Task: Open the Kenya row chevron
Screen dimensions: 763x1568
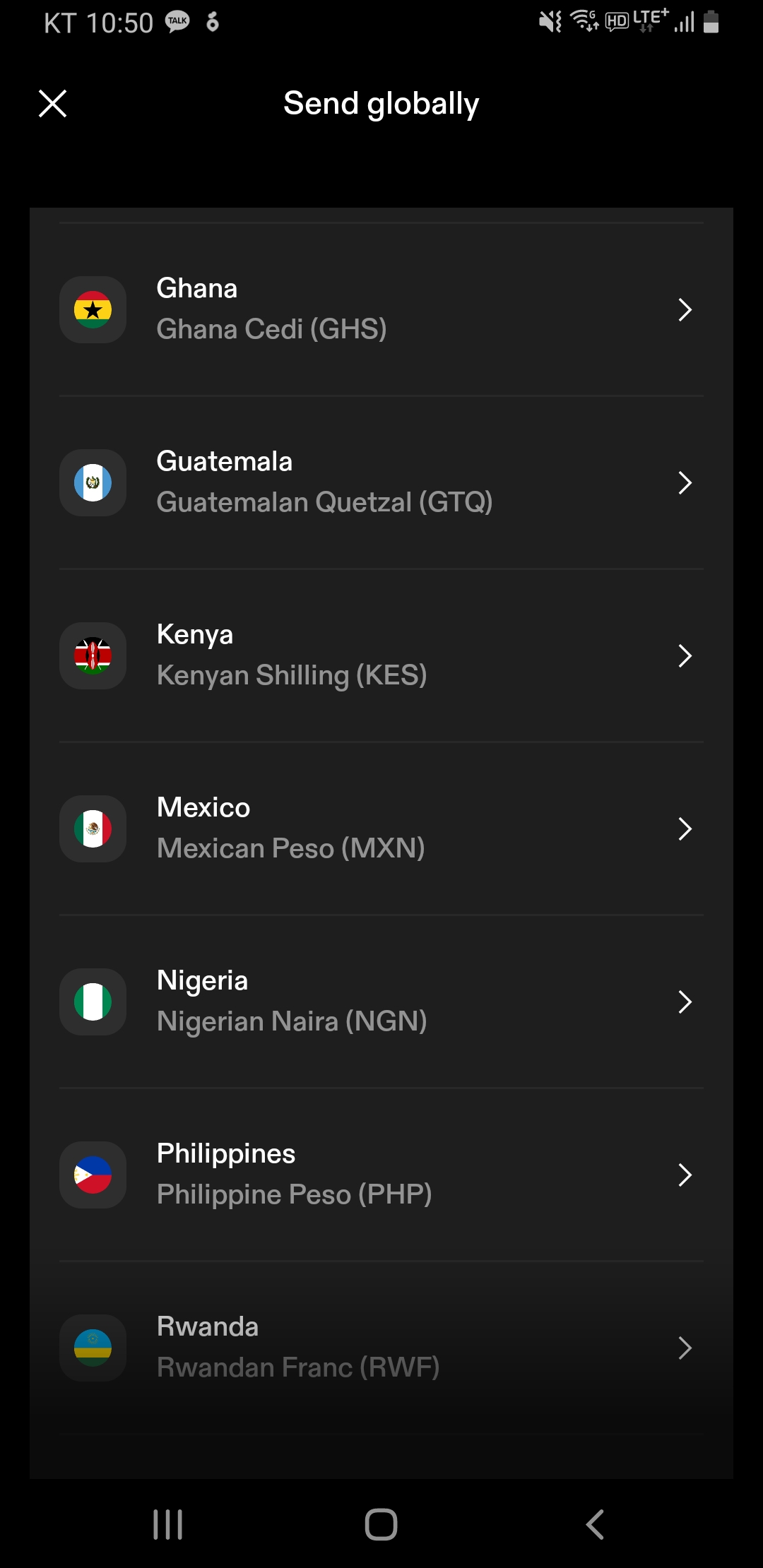Action: click(x=684, y=655)
